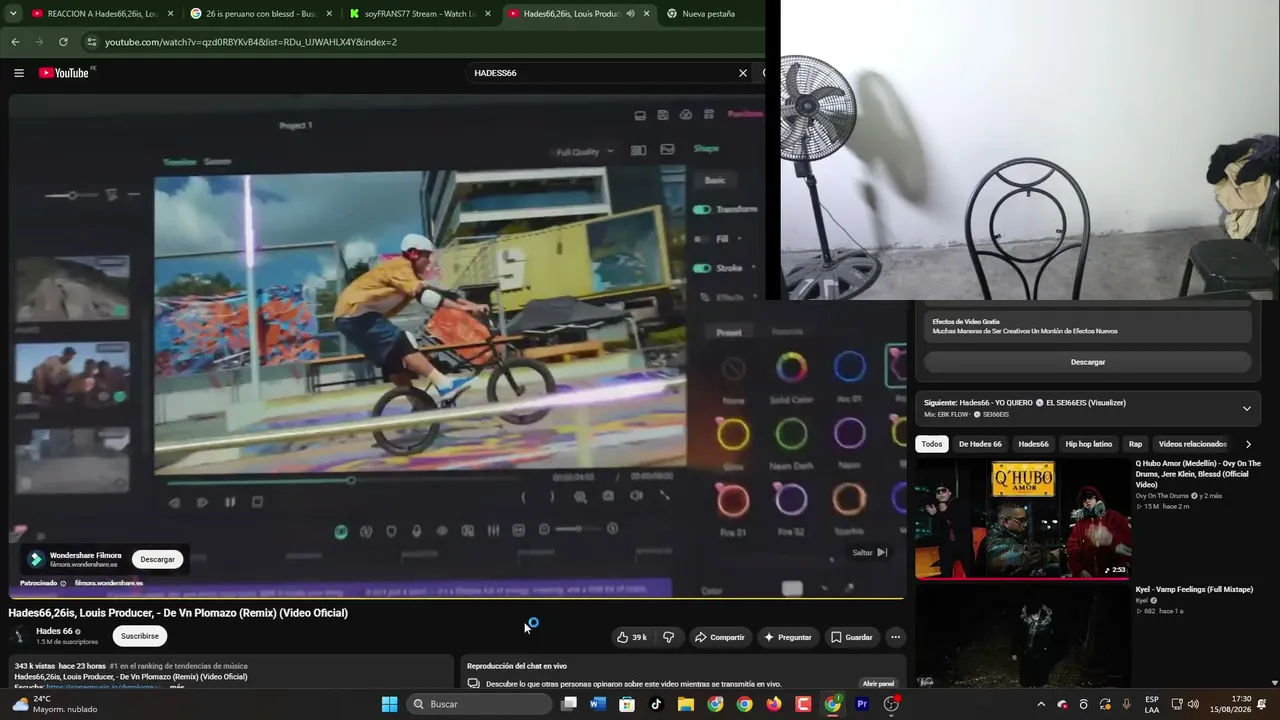Save the video with Guardar
1280x720 pixels.
click(852, 637)
